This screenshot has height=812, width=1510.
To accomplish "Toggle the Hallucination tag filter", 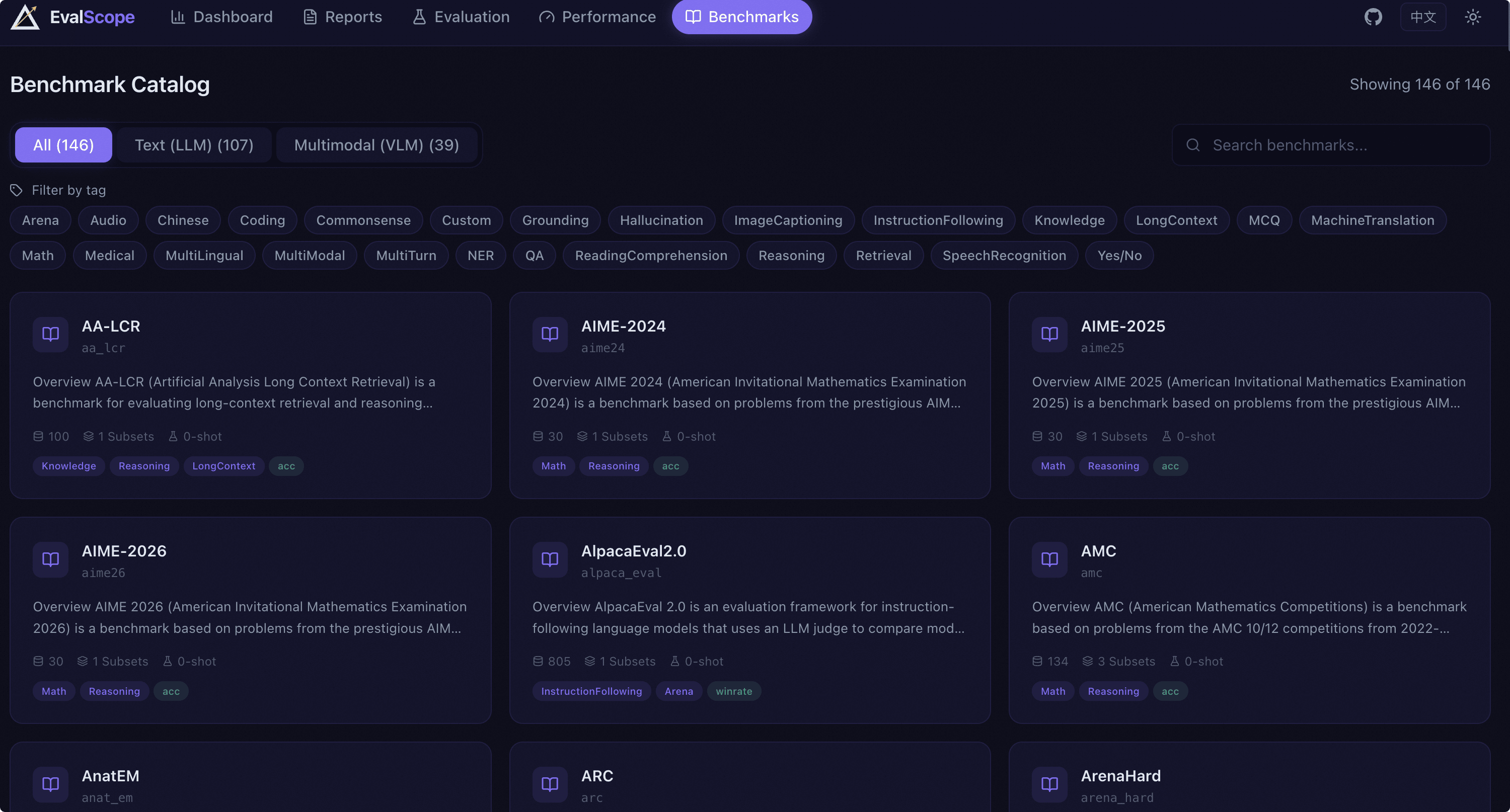I will (661, 220).
